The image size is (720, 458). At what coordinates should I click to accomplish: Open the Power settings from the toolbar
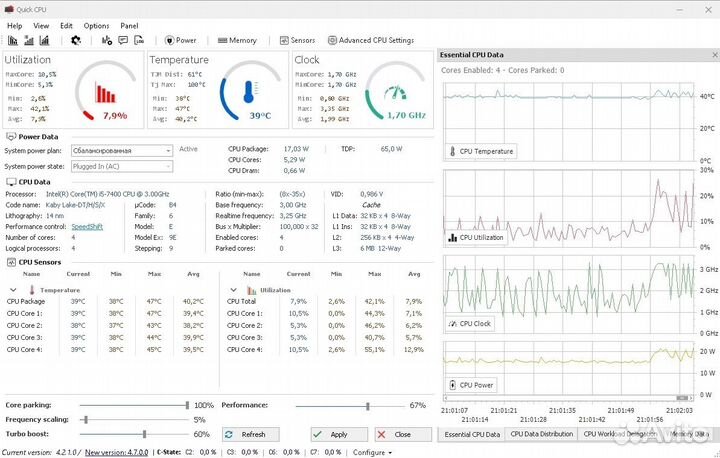point(181,41)
